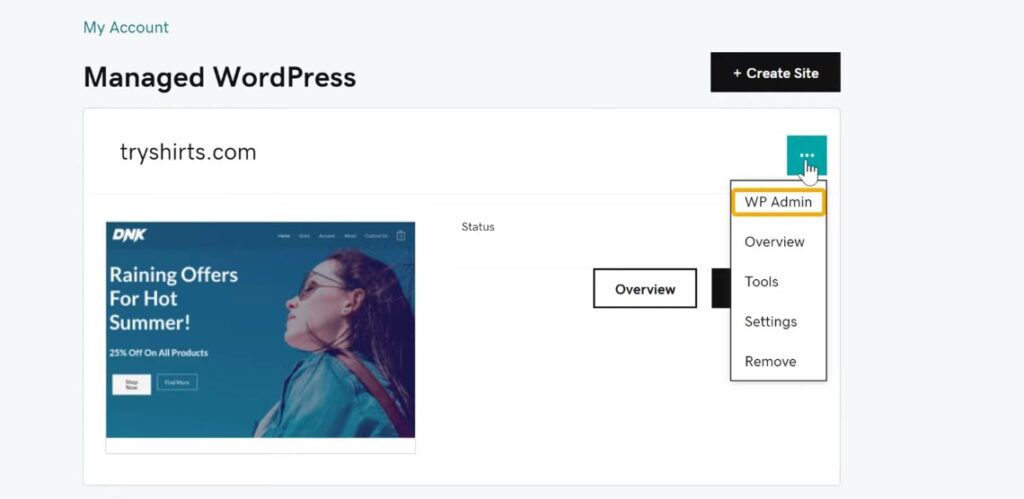Click the shopping cart icon in preview
Viewport: 1024px width, 499px height.
coord(401,236)
